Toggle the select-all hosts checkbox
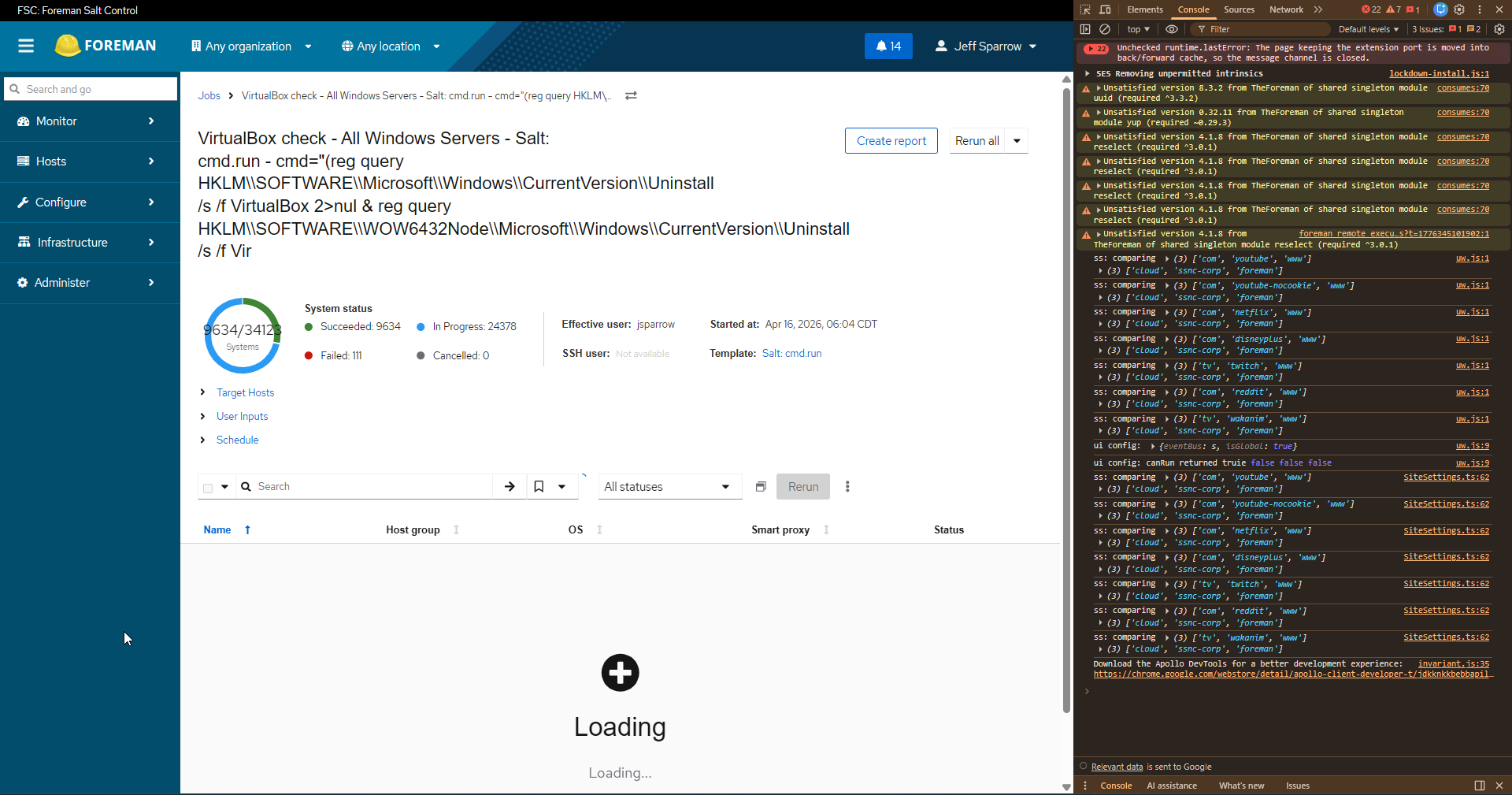 [x=208, y=488]
